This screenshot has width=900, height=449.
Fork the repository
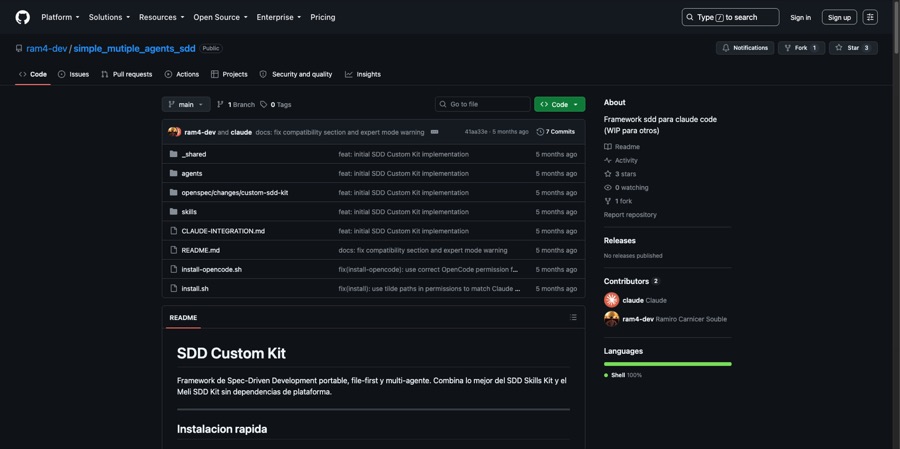(801, 48)
